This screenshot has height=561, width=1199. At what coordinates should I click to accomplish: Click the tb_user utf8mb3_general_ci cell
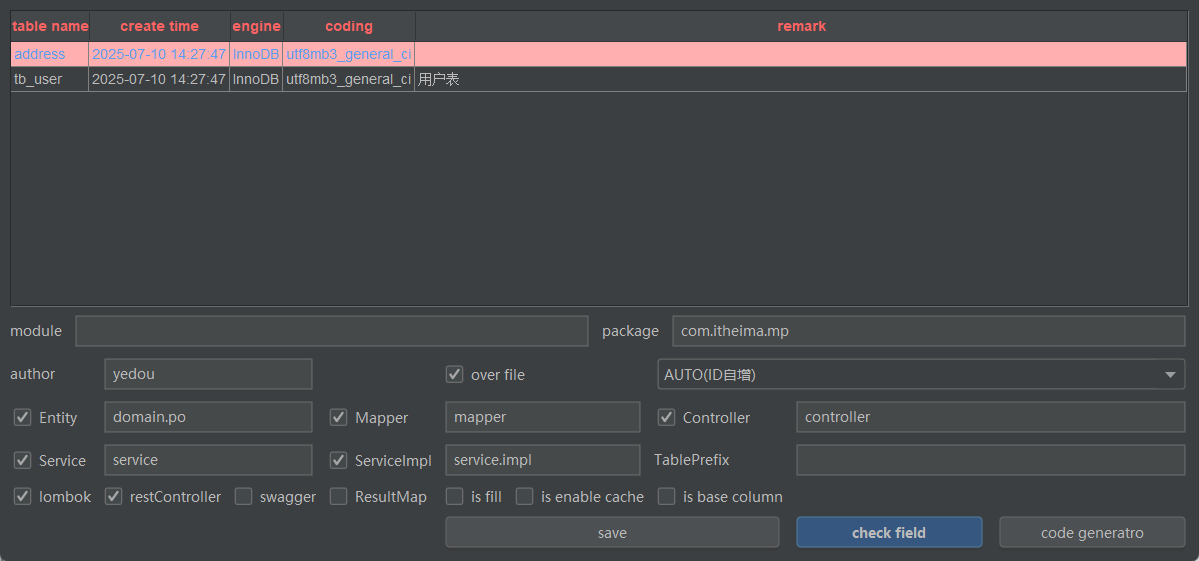coord(349,79)
